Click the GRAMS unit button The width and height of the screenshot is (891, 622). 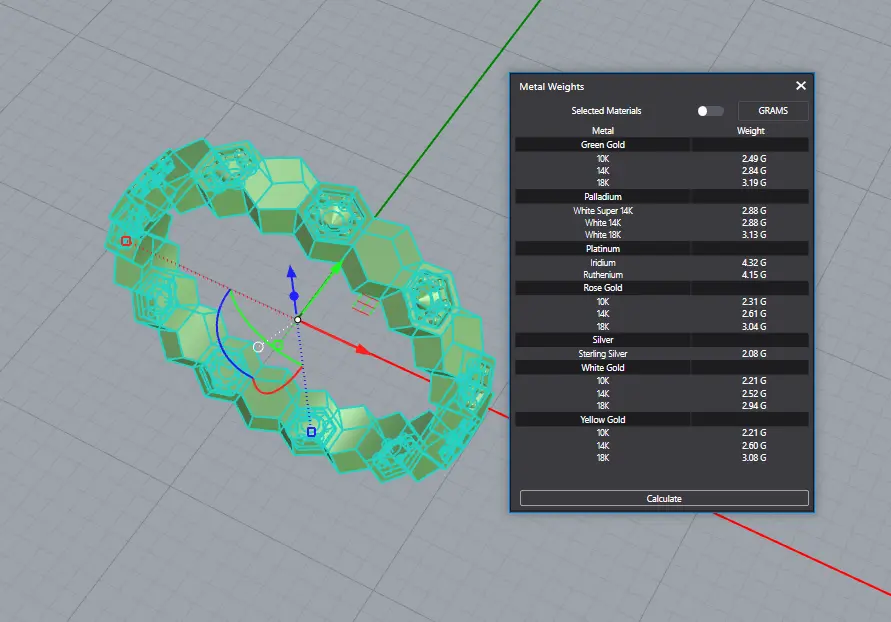pos(773,111)
